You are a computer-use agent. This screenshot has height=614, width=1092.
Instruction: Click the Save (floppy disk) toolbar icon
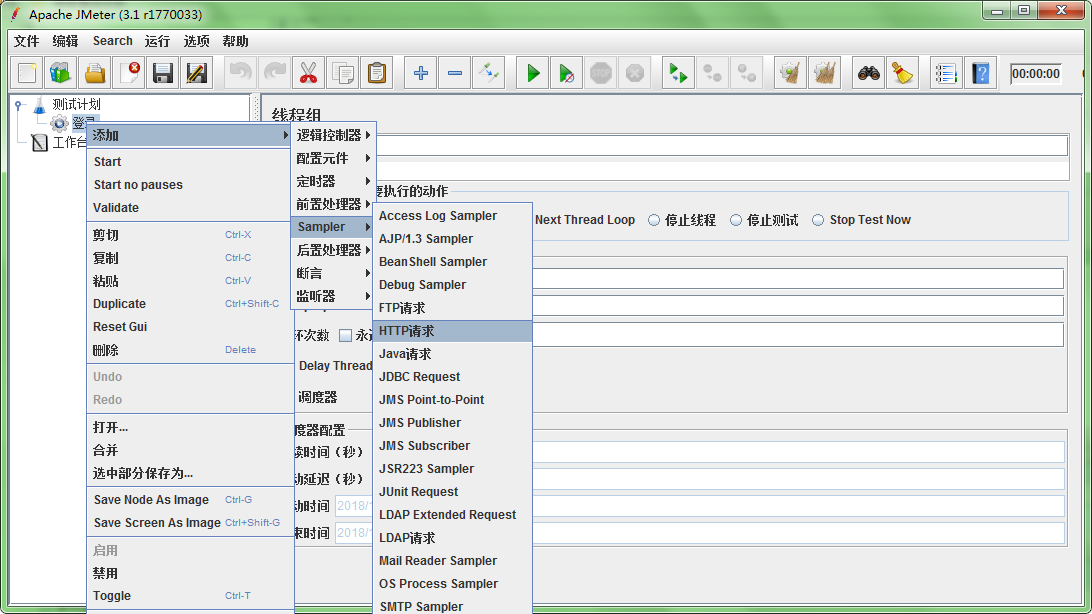click(x=163, y=73)
